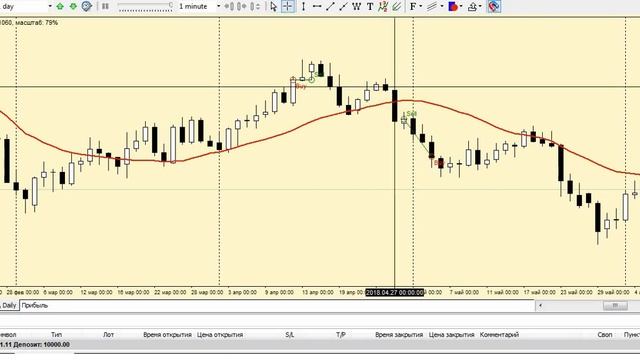Select the horizontal line tool
Viewport: 640px width, 360px height.
click(317, 7)
